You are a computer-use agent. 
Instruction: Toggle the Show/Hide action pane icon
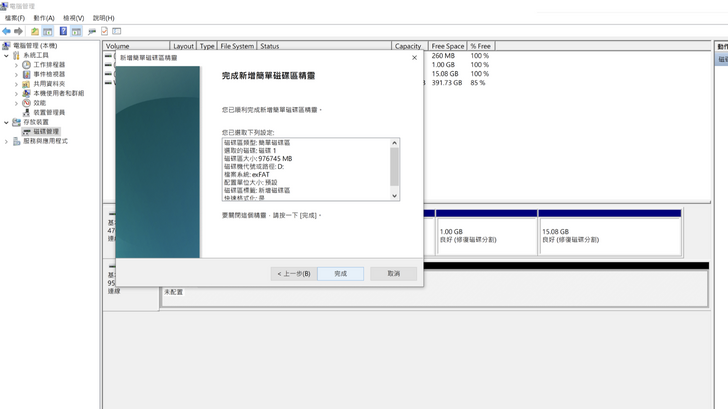coord(76,31)
